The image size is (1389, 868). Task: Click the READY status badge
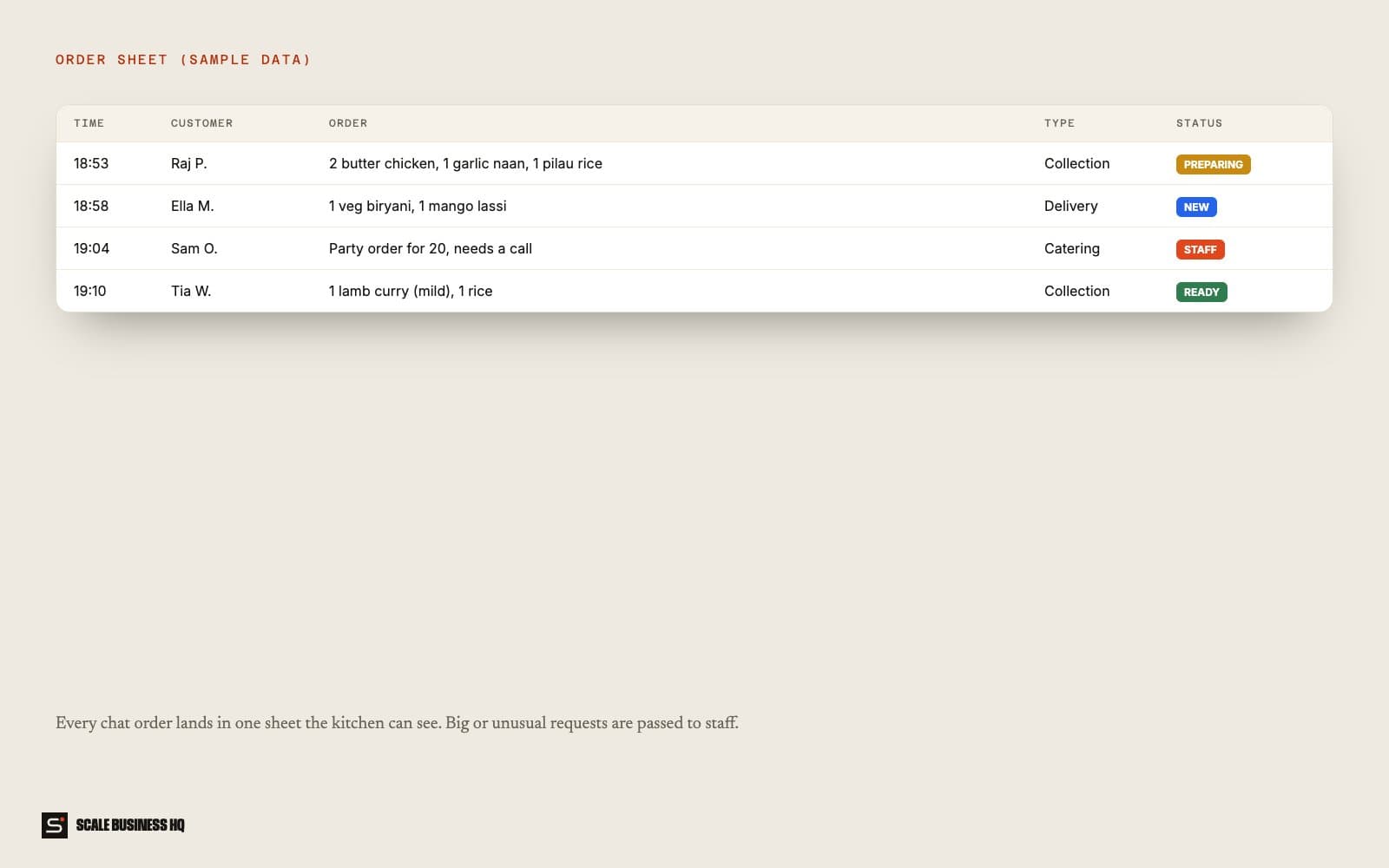click(x=1201, y=292)
